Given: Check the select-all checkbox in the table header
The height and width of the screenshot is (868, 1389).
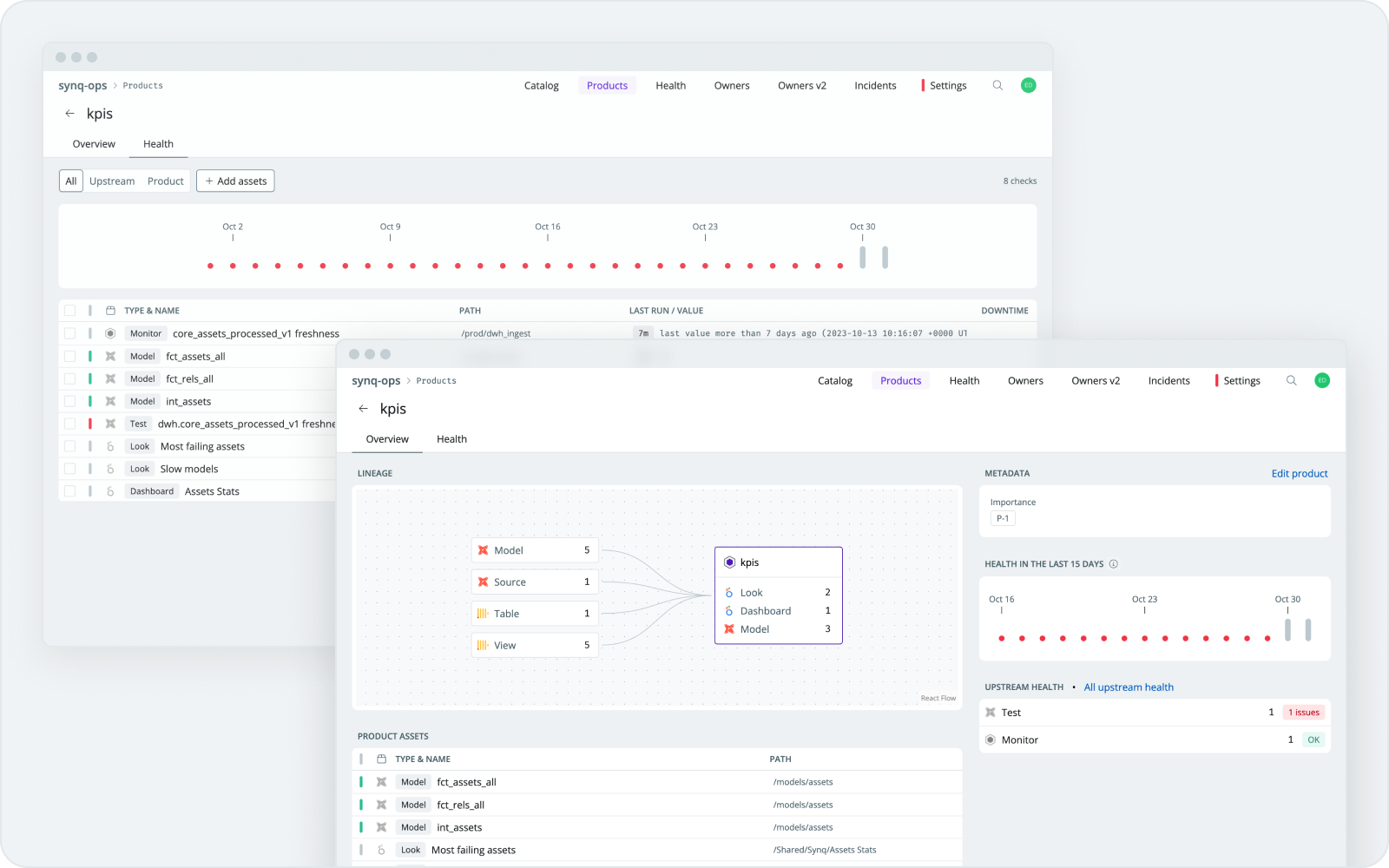Looking at the screenshot, I should (69, 310).
